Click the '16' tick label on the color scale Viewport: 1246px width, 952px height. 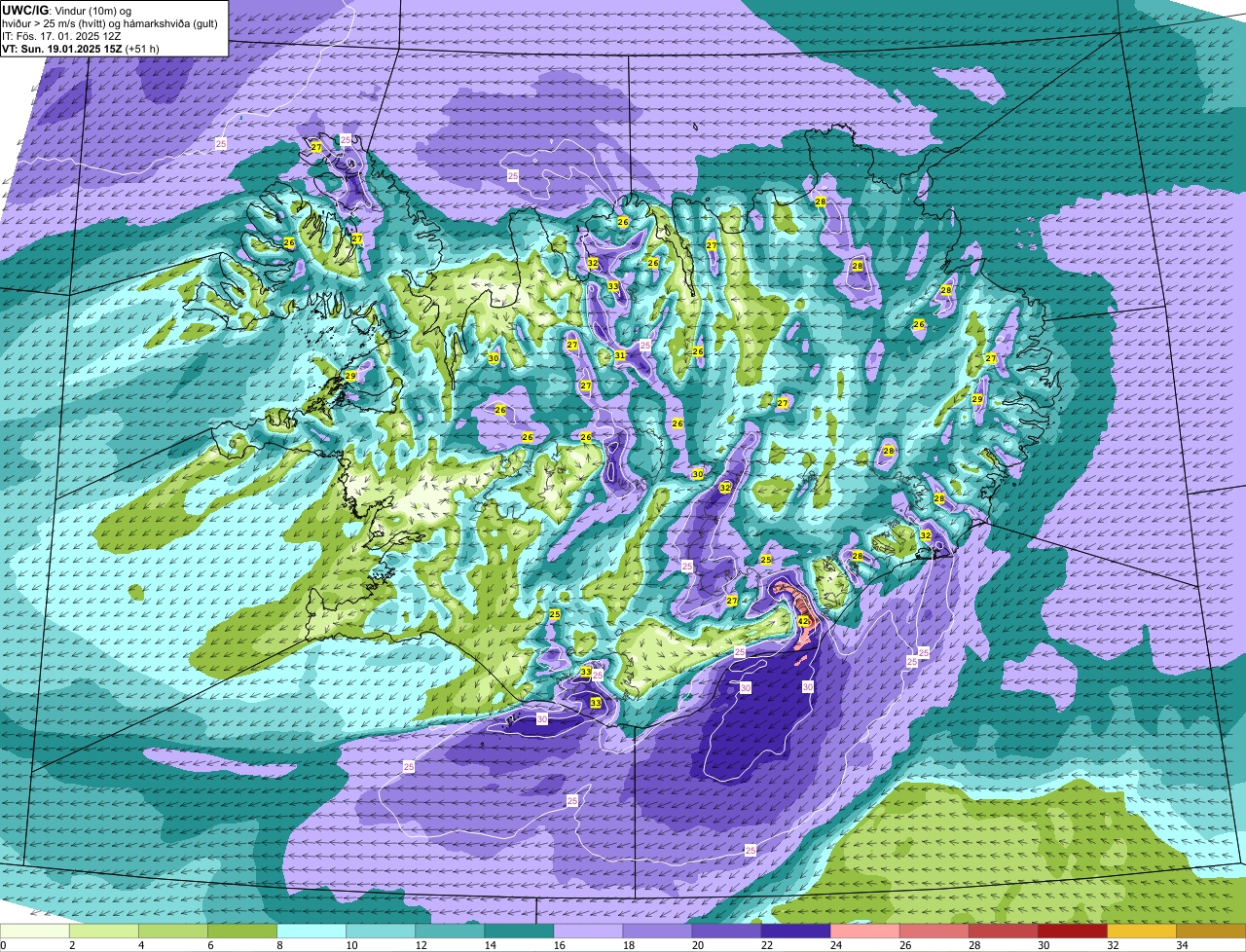click(559, 945)
